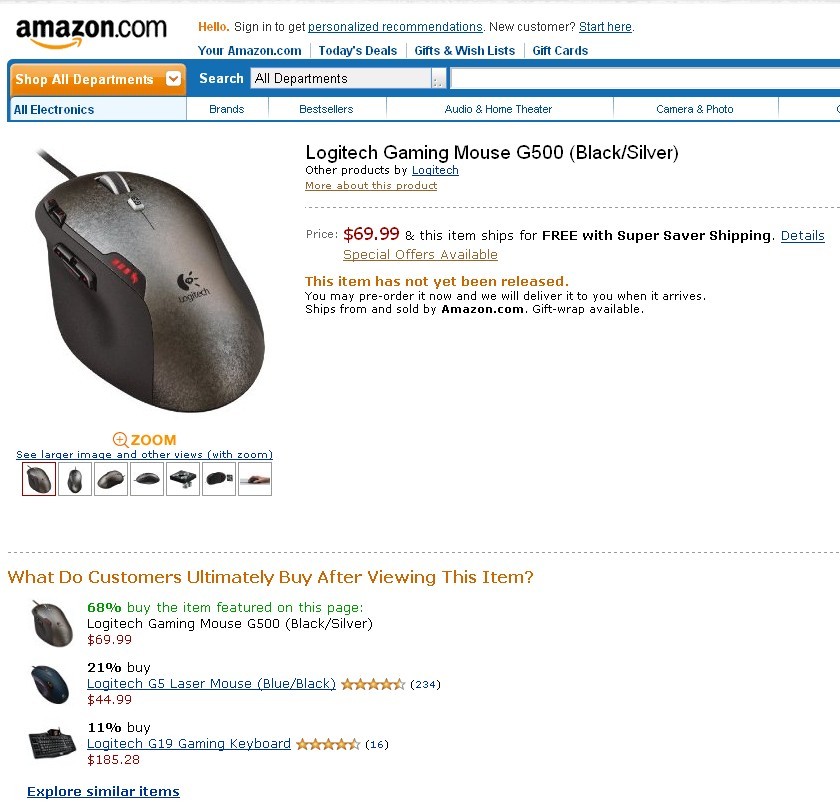
Task: Open the All Departments search category dropdown
Action: pos(348,79)
